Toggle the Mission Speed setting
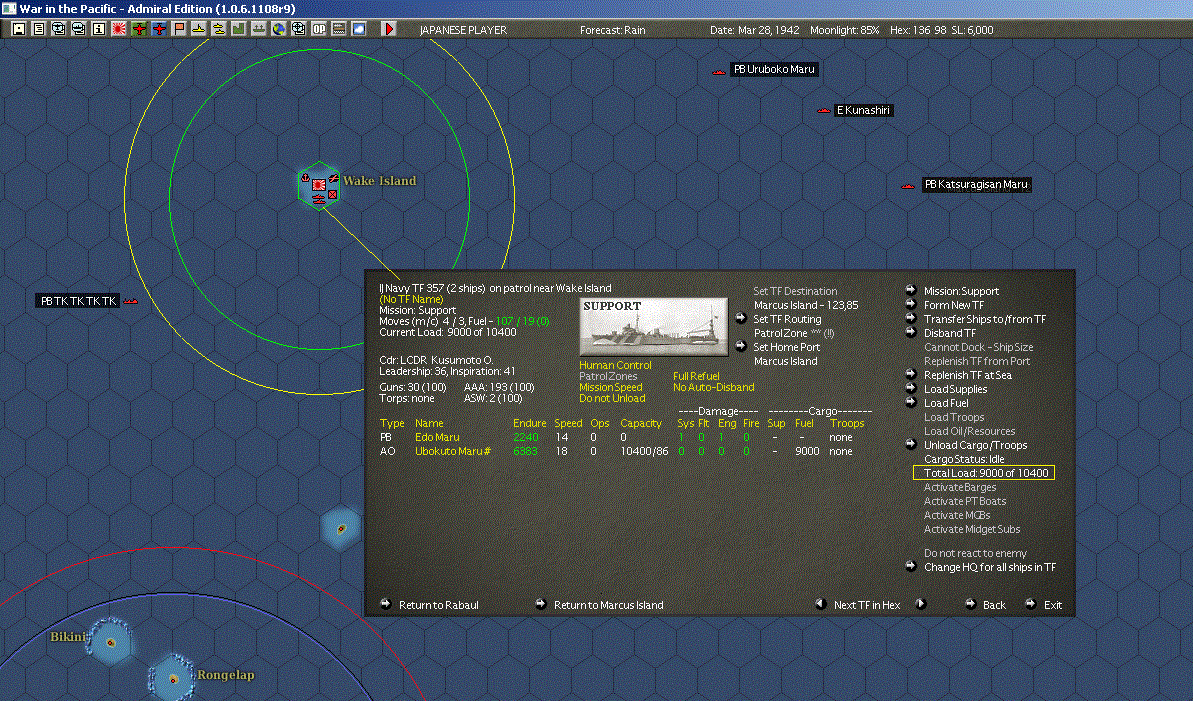The width and height of the screenshot is (1193, 701). tap(610, 387)
